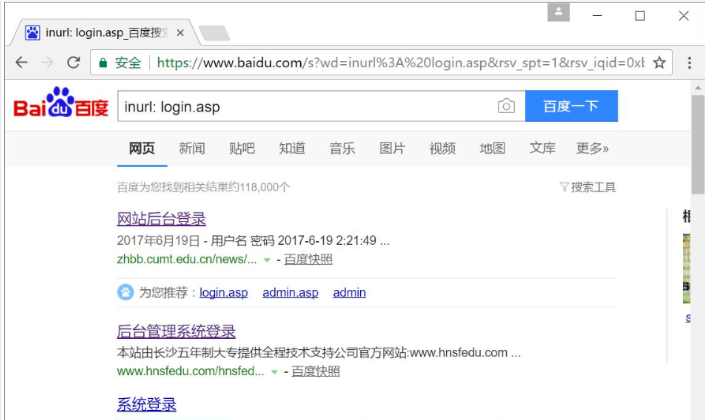Reload the page with the refresh icon
This screenshot has width=705, height=420.
point(73,62)
